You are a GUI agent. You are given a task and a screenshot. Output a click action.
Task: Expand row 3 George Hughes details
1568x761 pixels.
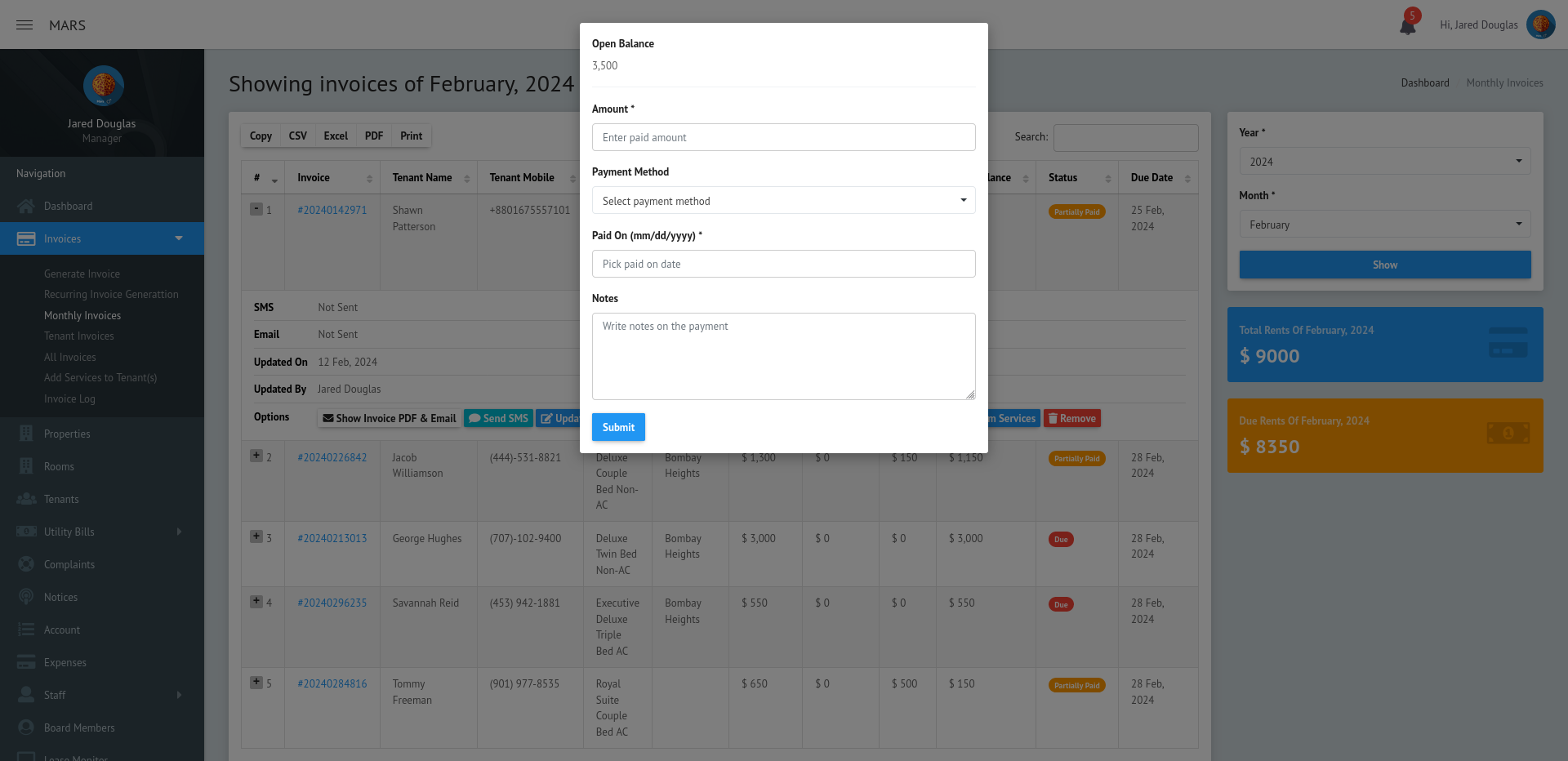tap(256, 536)
